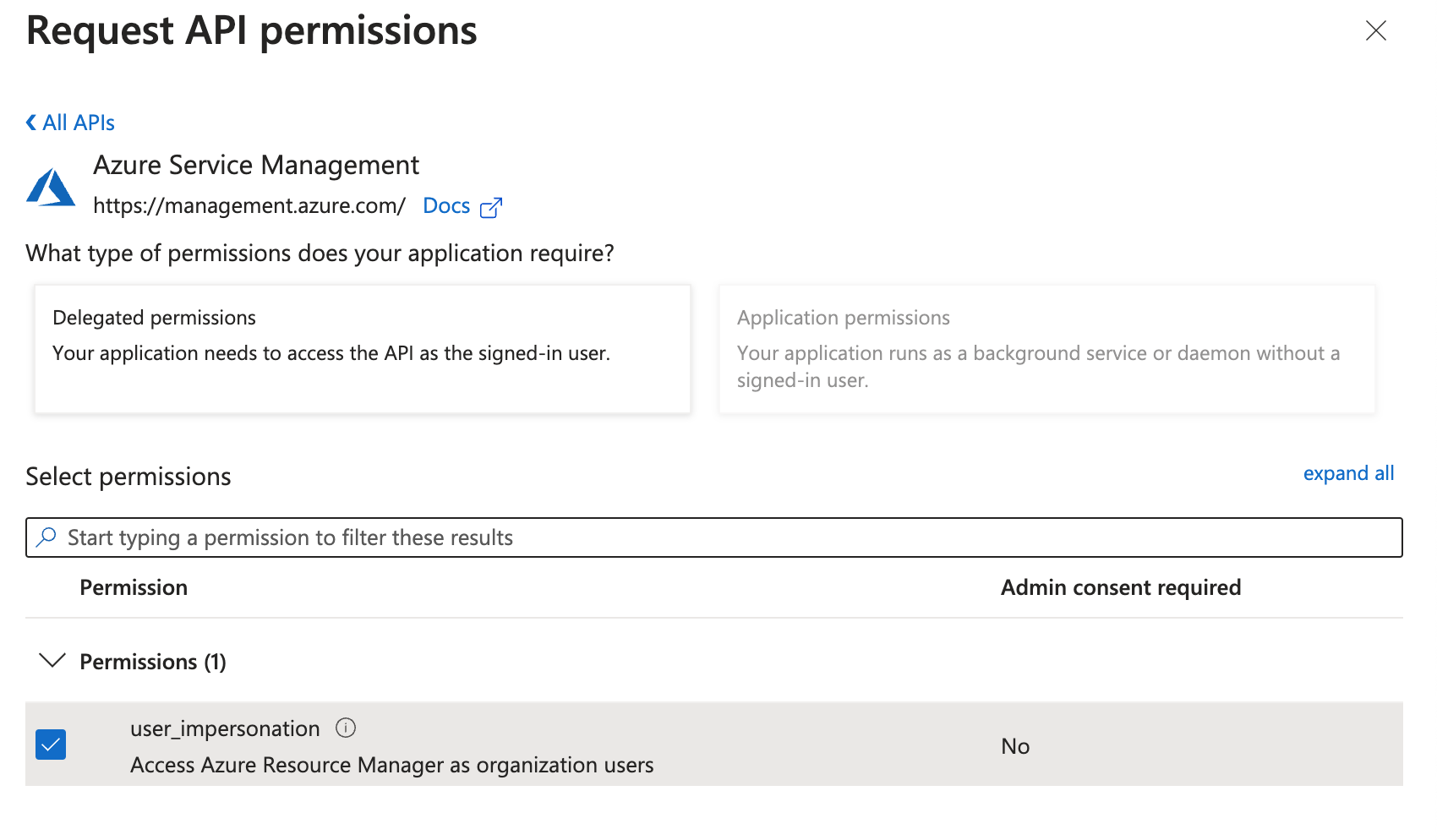Screen dimensions: 1437x840
Task: Click the Azure Service Management logo
Action: point(51,187)
